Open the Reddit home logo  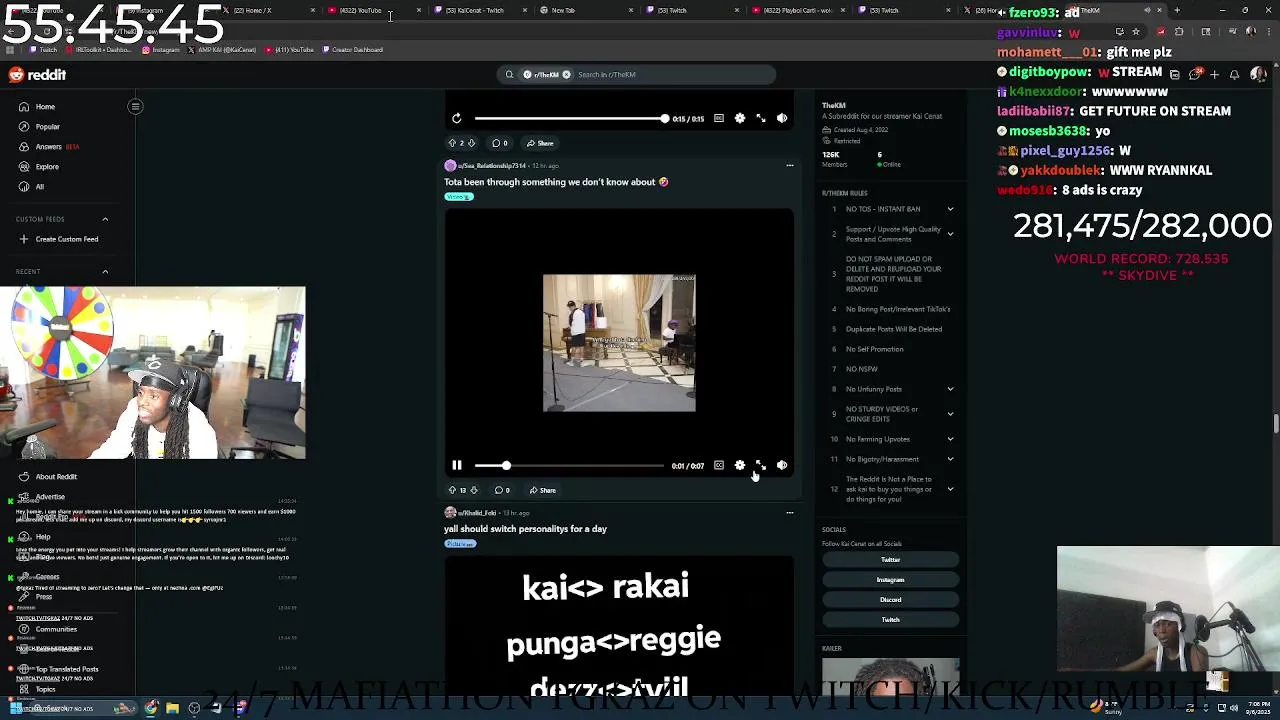click(38, 75)
